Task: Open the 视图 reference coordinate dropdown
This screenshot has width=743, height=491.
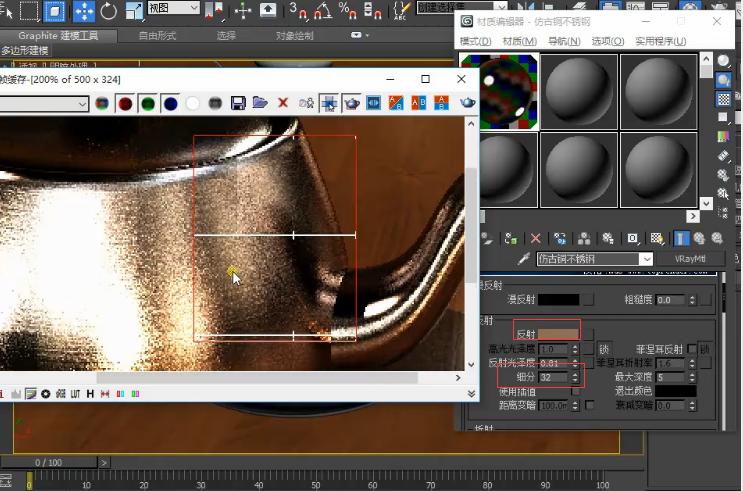Action: point(173,8)
